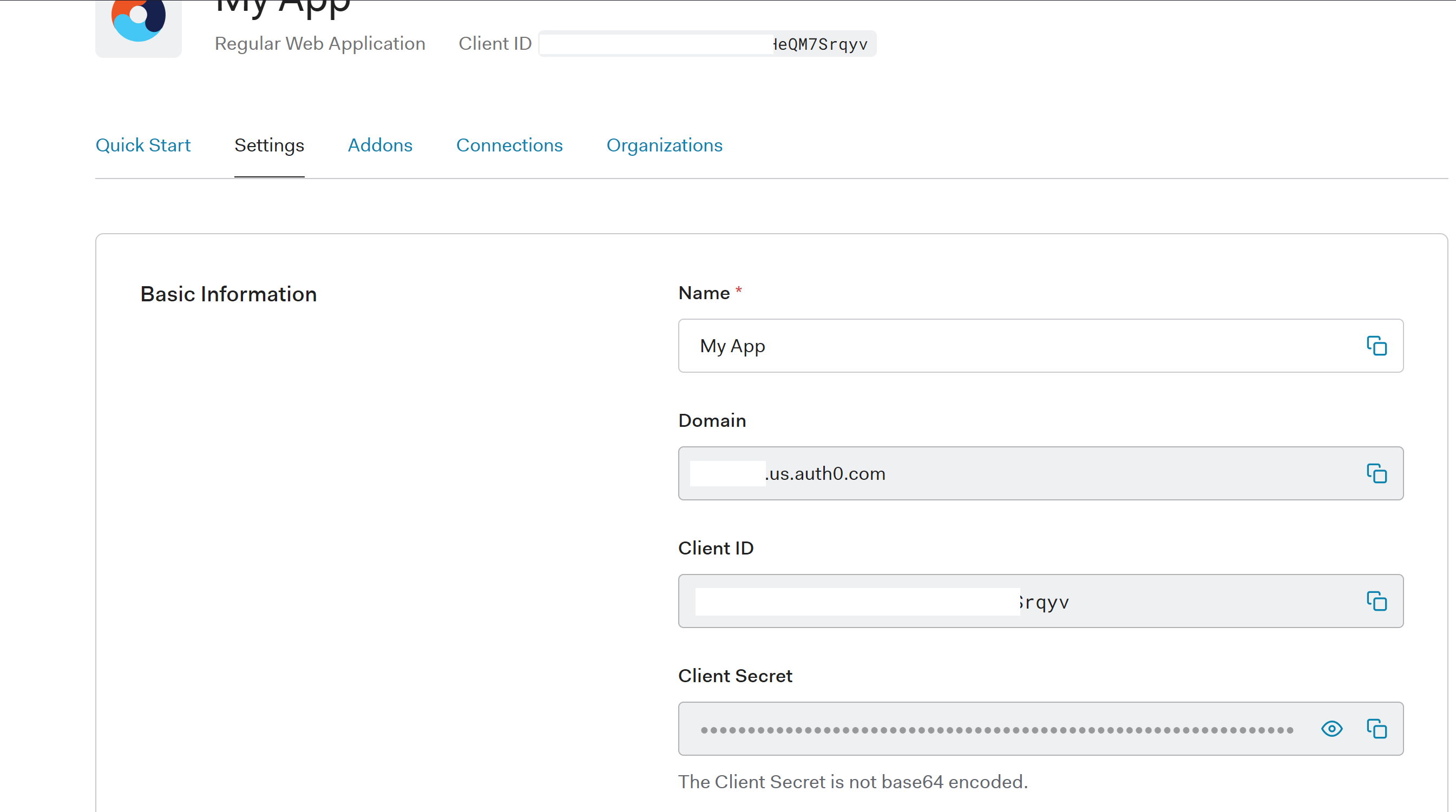This screenshot has width=1456, height=812.
Task: Click the Regular Web Application label
Action: coord(320,43)
